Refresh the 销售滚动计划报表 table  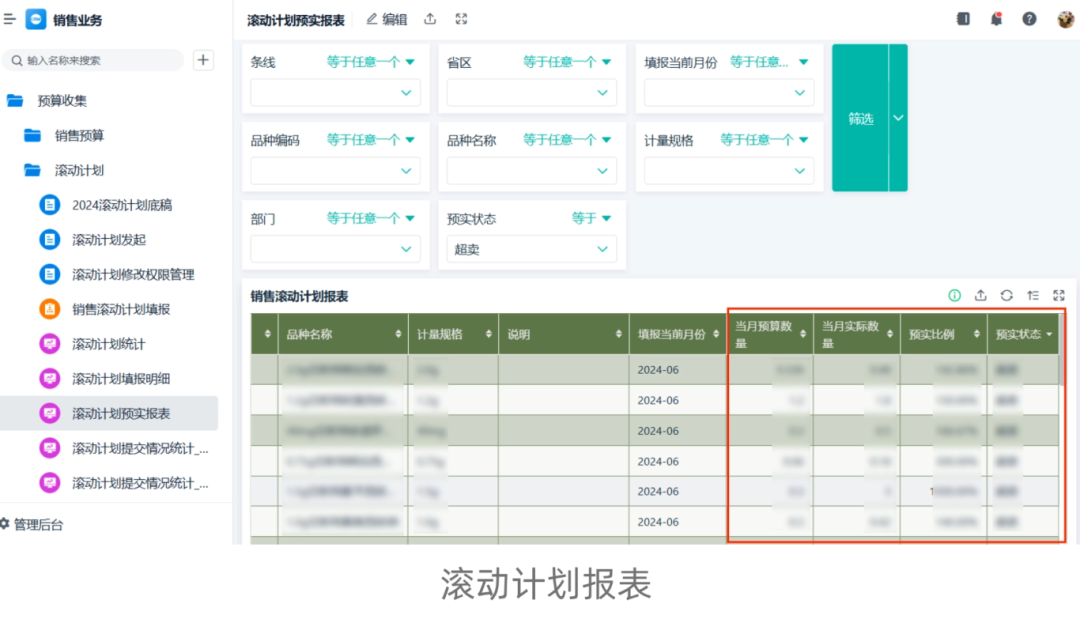pyautogui.click(x=1007, y=296)
